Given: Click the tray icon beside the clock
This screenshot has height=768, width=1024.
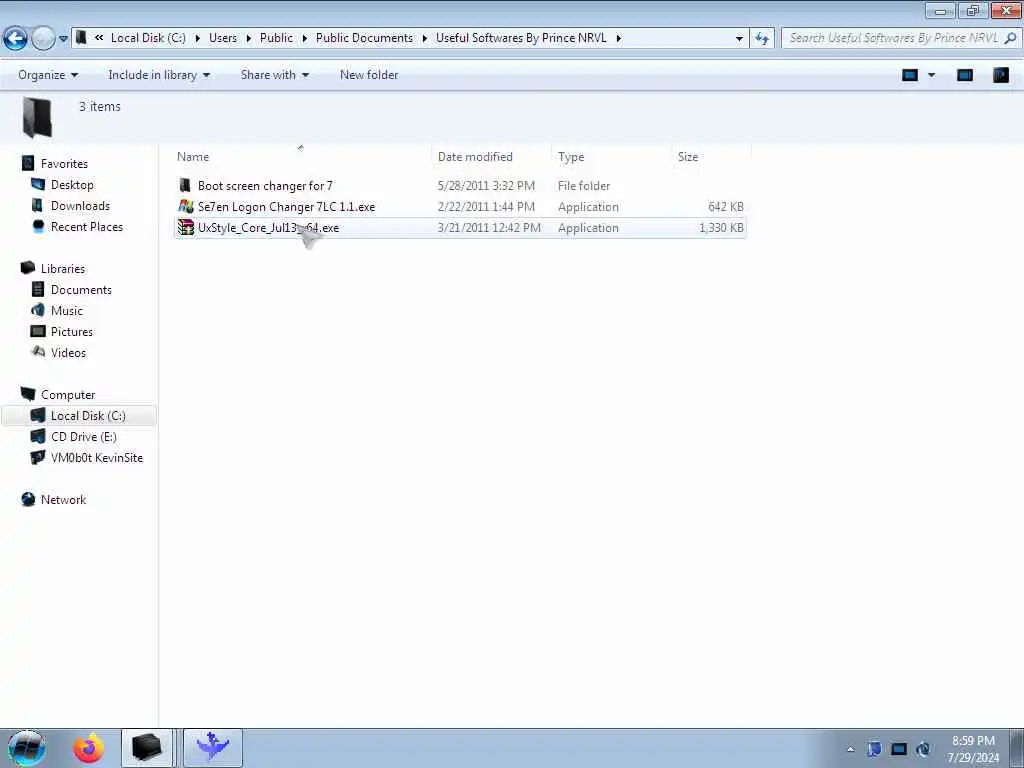Looking at the screenshot, I should tap(923, 749).
